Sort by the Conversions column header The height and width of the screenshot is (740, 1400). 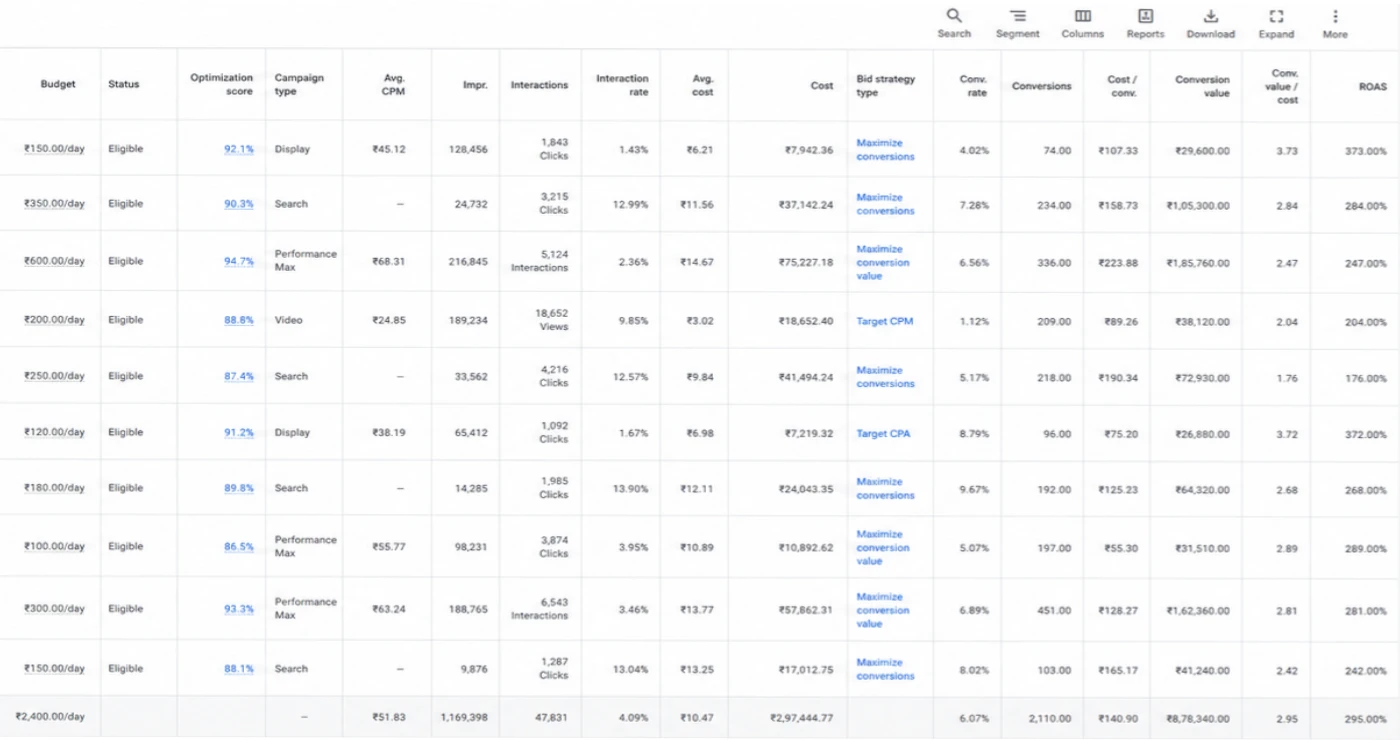click(1041, 85)
